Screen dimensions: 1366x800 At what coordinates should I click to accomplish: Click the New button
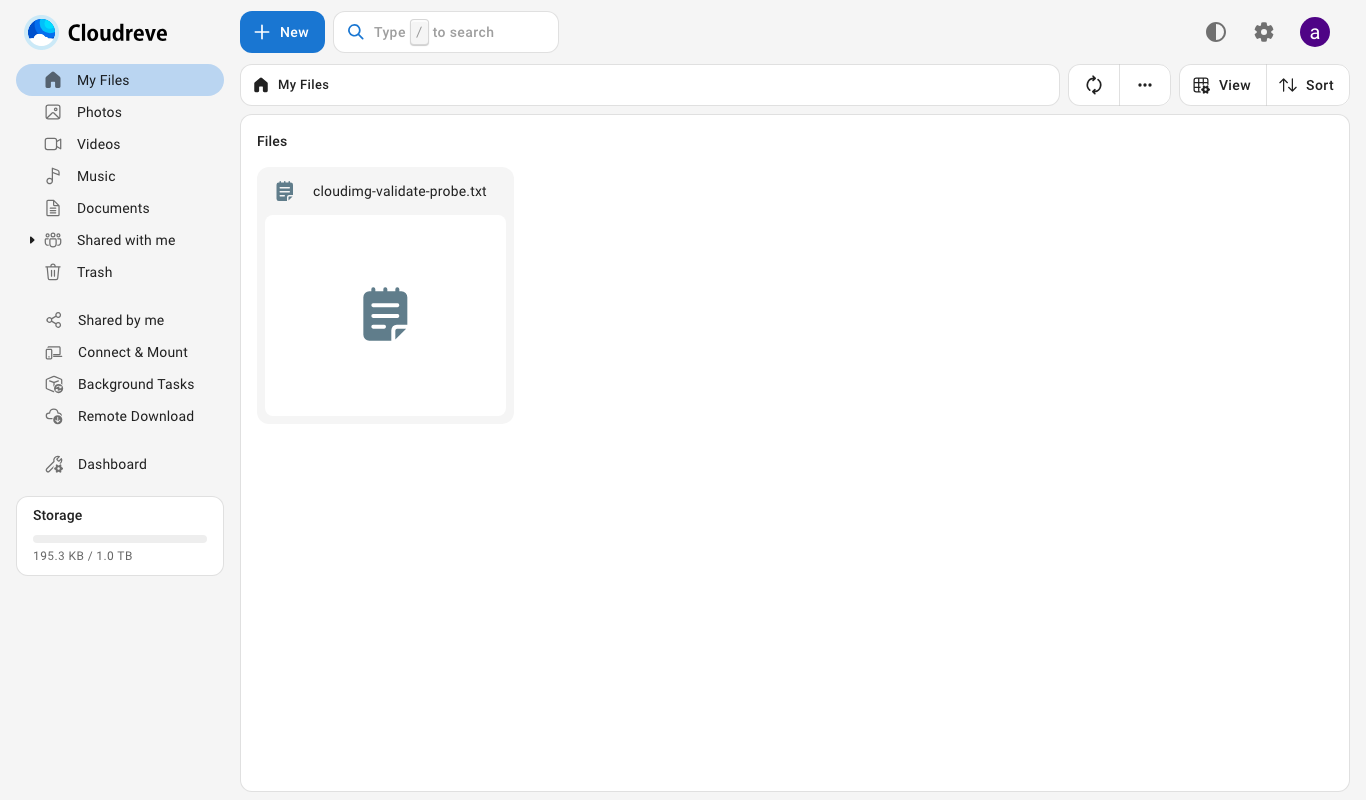point(282,32)
